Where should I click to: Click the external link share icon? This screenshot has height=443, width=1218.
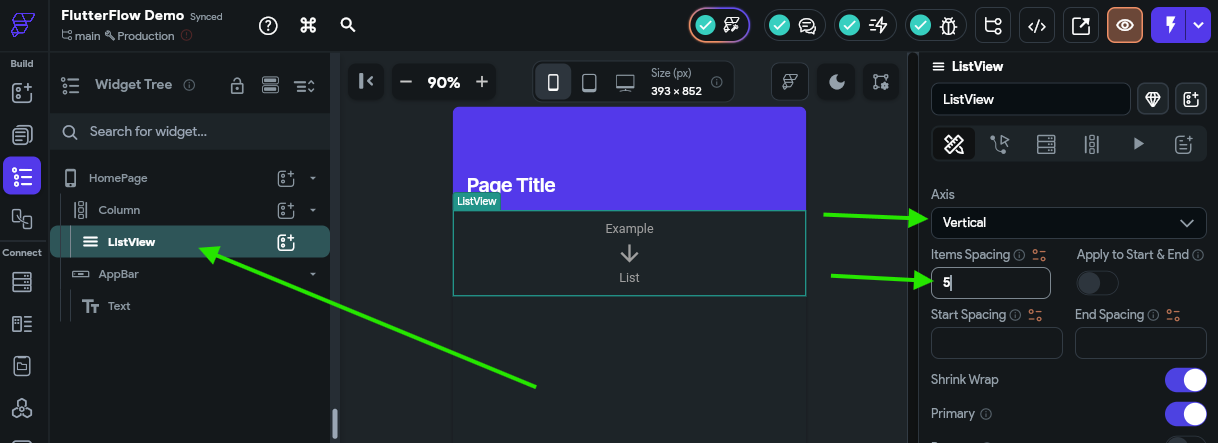[x=1081, y=26]
